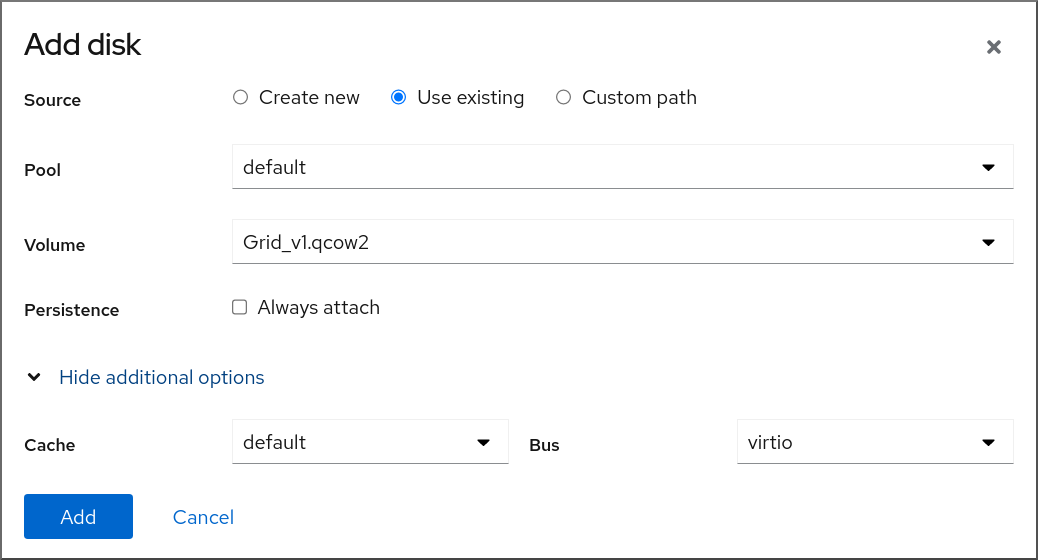Collapse options using the chevron icon
The image size is (1038, 560).
click(34, 378)
